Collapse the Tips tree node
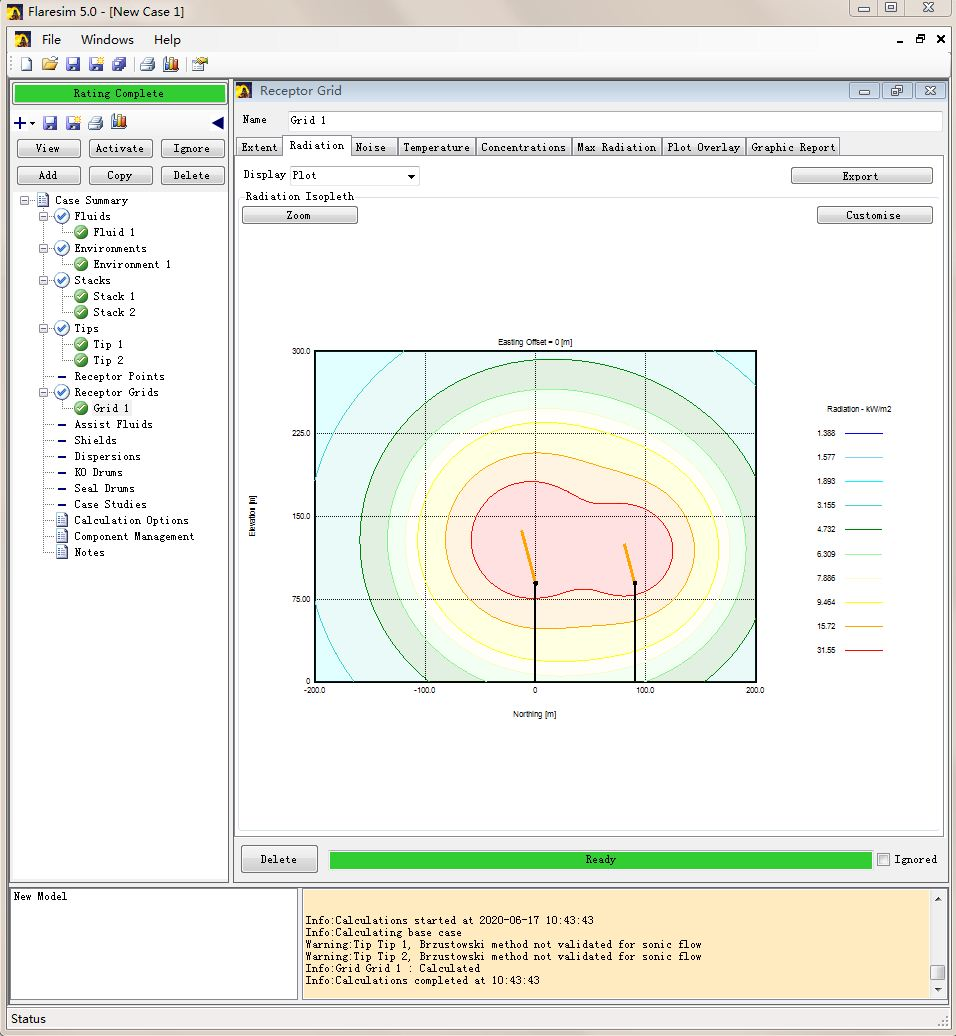The width and height of the screenshot is (956, 1036). pyautogui.click(x=44, y=328)
